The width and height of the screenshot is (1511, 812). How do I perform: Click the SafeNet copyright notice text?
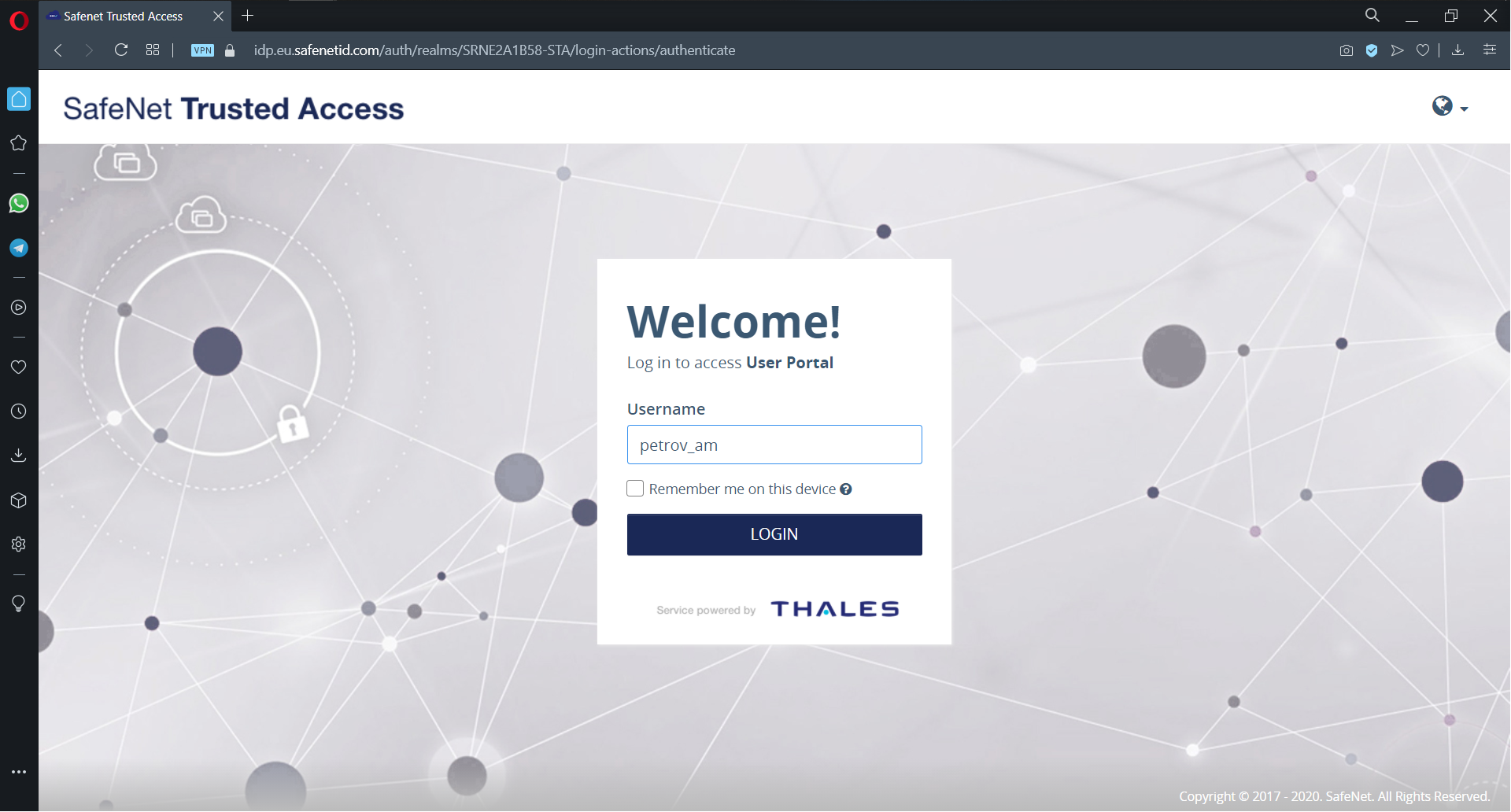click(1334, 796)
